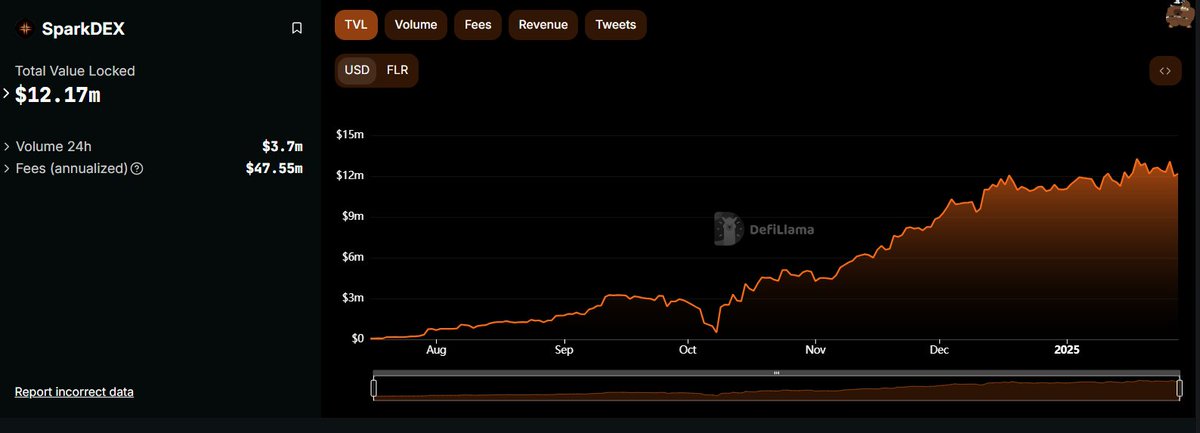Switch to the TVL chart tab
Image resolution: width=1200 pixels, height=433 pixels.
tap(356, 24)
